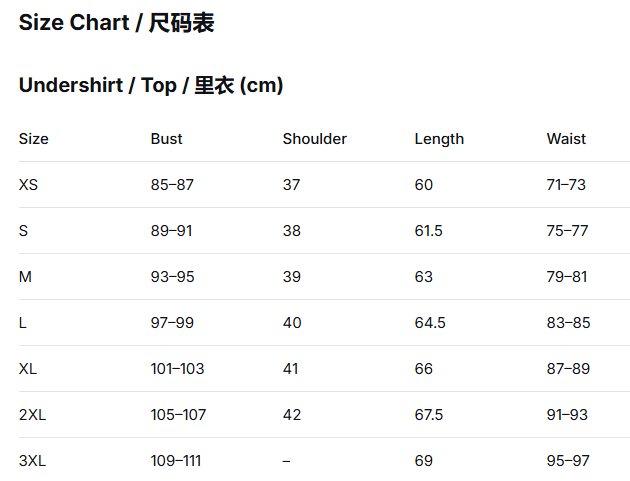Screen dimensions: 630x481
Task: Click the bust value 93–95
Action: tap(172, 277)
